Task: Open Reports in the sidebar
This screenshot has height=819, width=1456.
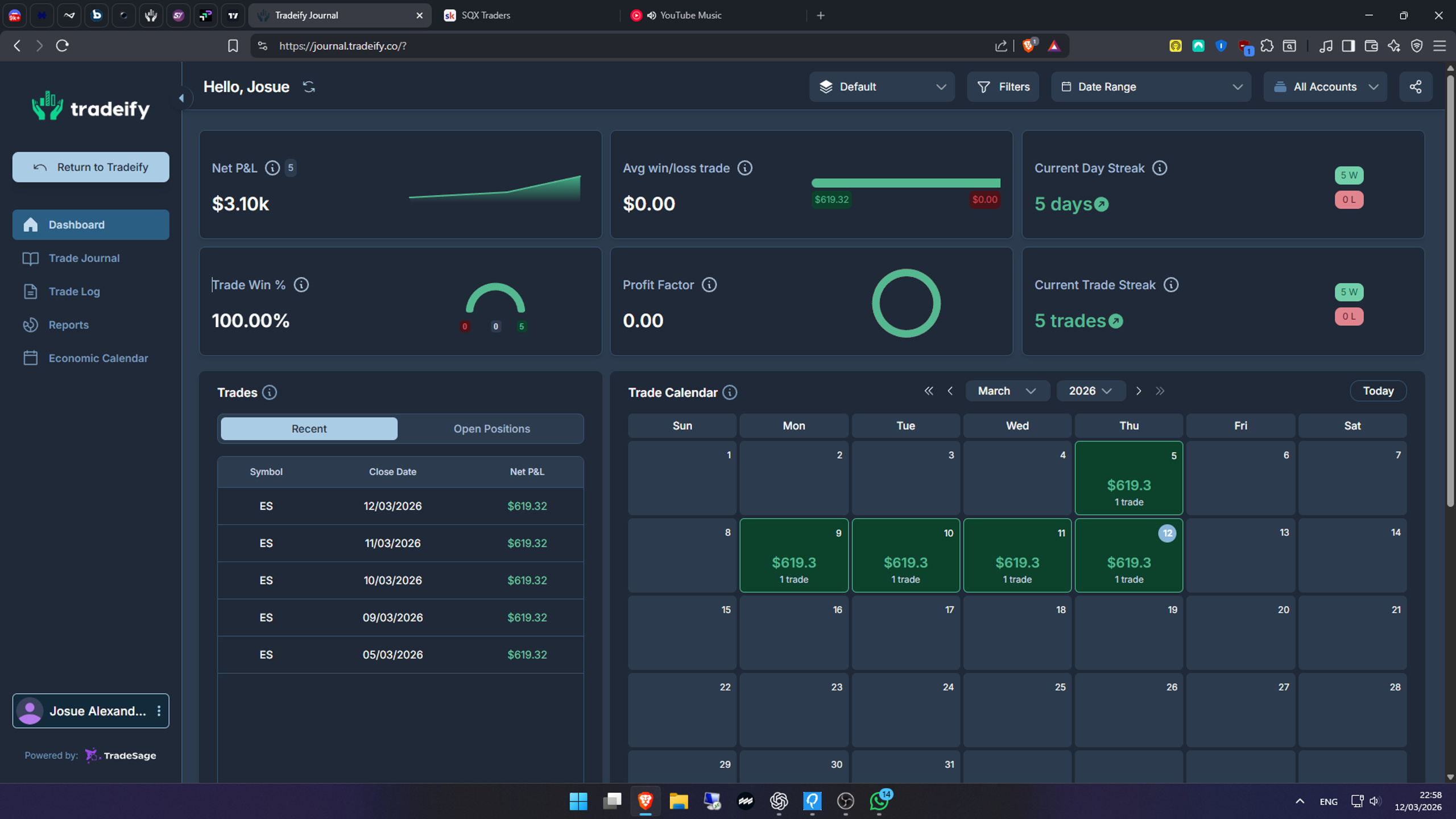Action: coord(90,325)
